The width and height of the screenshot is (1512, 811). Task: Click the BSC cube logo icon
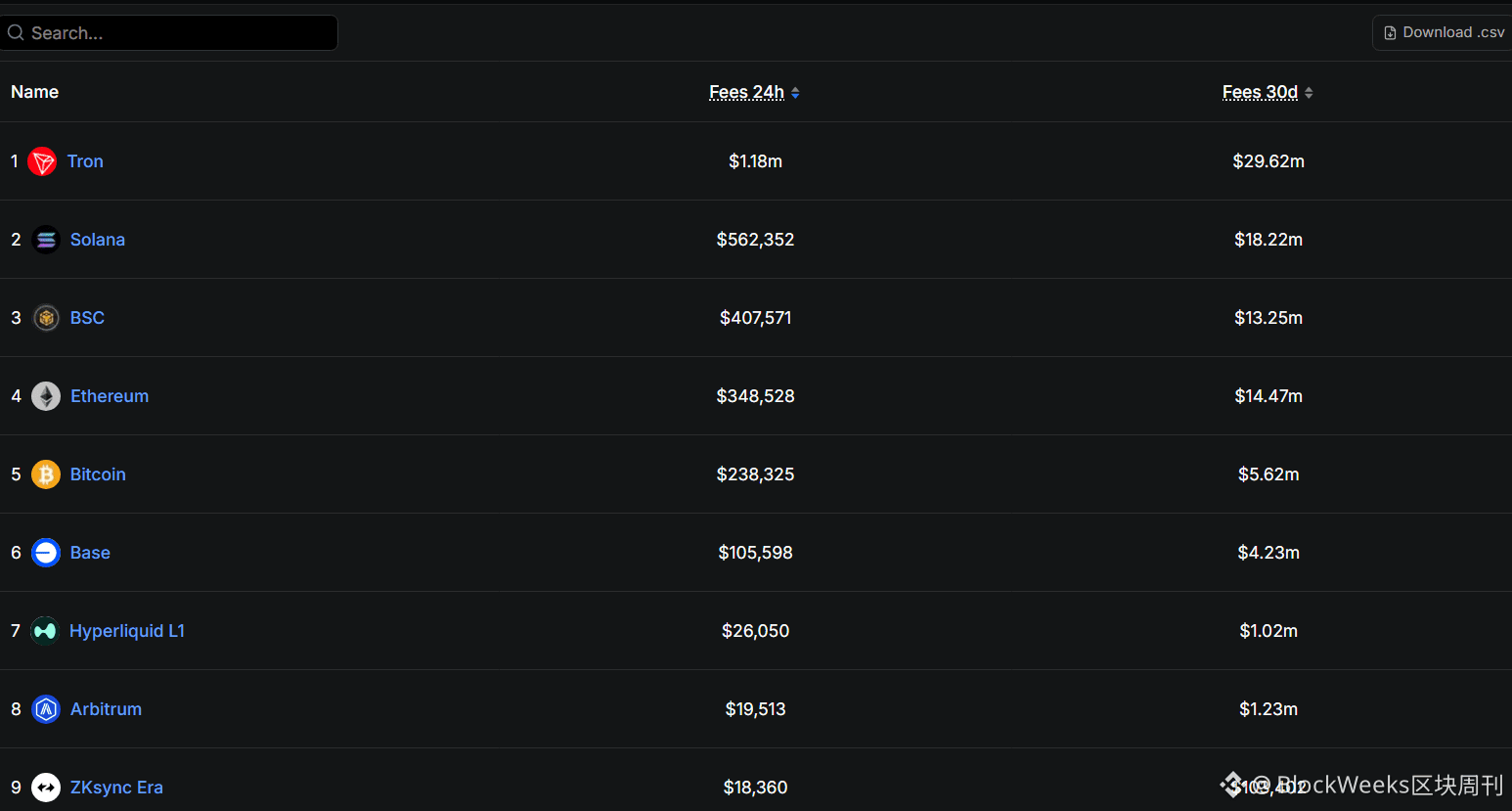pos(46,318)
